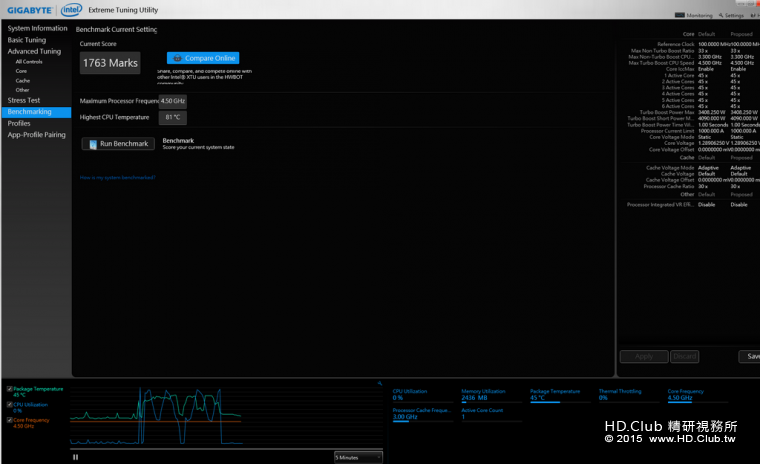
Task: Click the Memory Utilization monitor tile
Action: pos(491,396)
